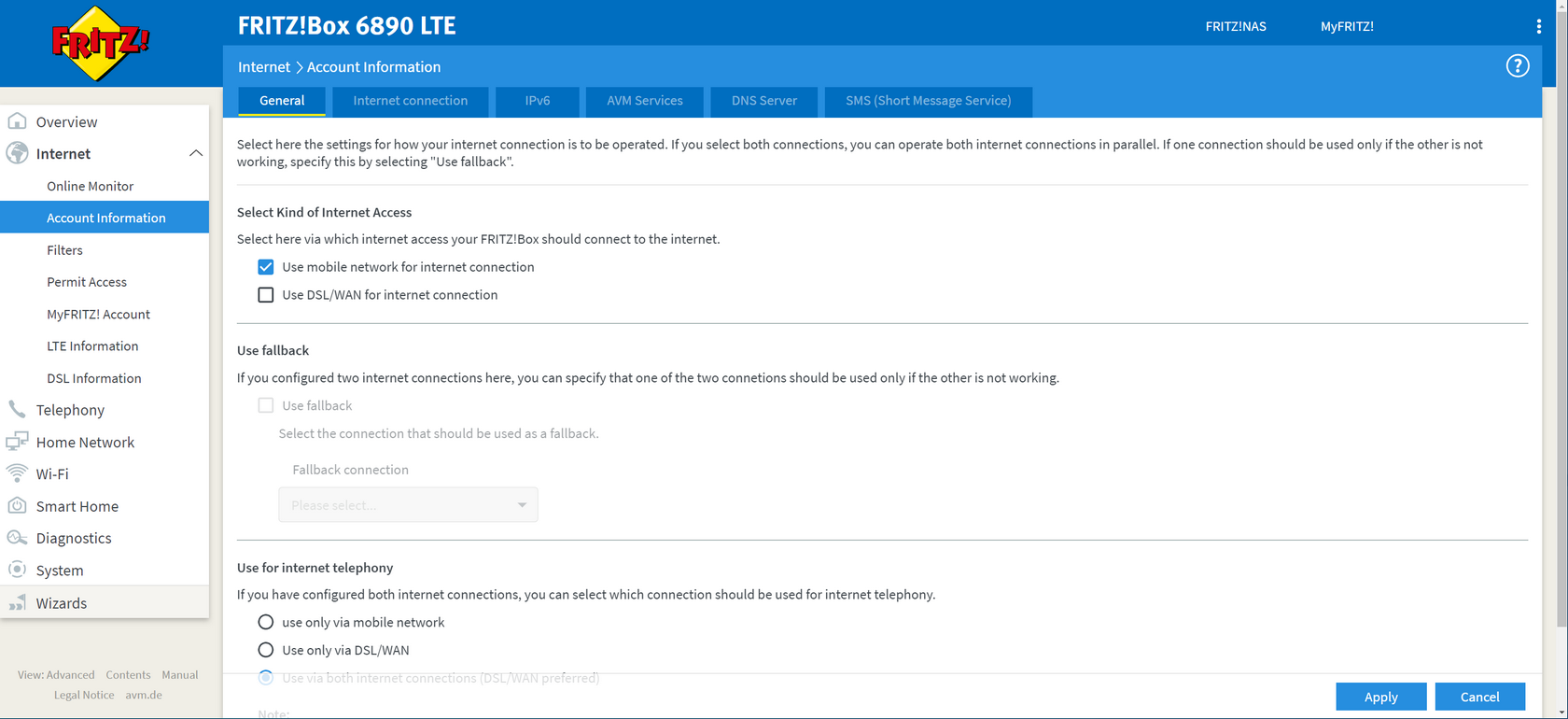Viewport: 1568px width, 719px height.
Task: Click the Select Kind of Internet Access heading
Action: coord(324,212)
